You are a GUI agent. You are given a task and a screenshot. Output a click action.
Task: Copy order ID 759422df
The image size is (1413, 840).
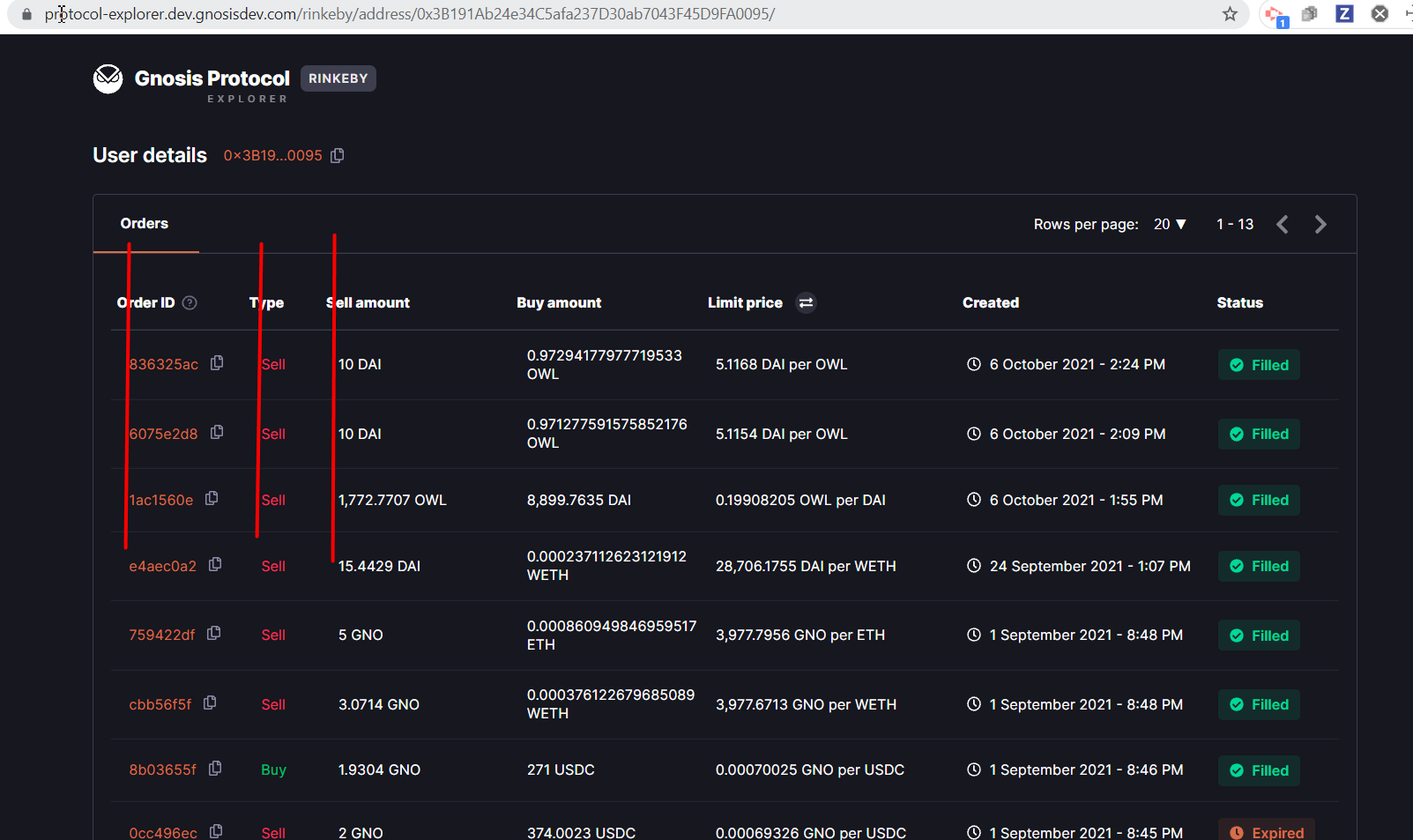pos(213,633)
